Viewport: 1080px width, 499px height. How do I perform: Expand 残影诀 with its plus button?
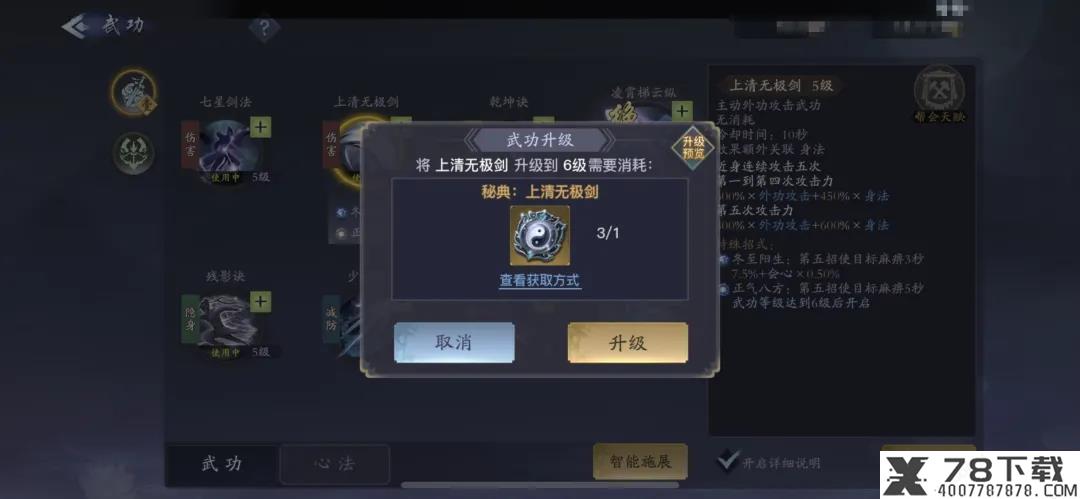(x=260, y=302)
